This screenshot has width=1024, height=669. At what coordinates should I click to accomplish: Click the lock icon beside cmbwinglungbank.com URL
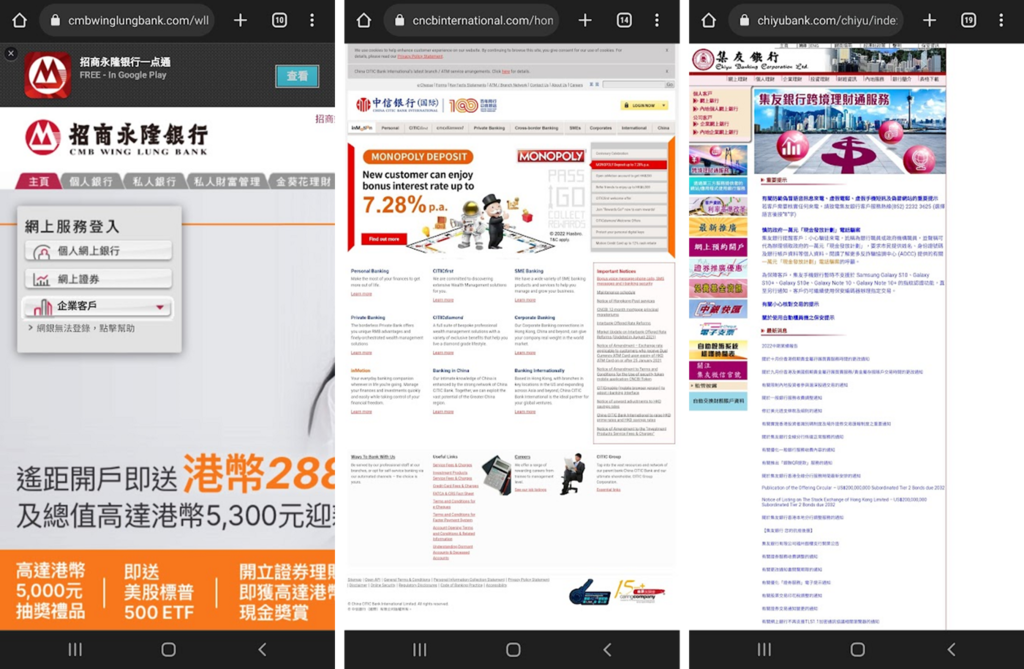(55, 20)
